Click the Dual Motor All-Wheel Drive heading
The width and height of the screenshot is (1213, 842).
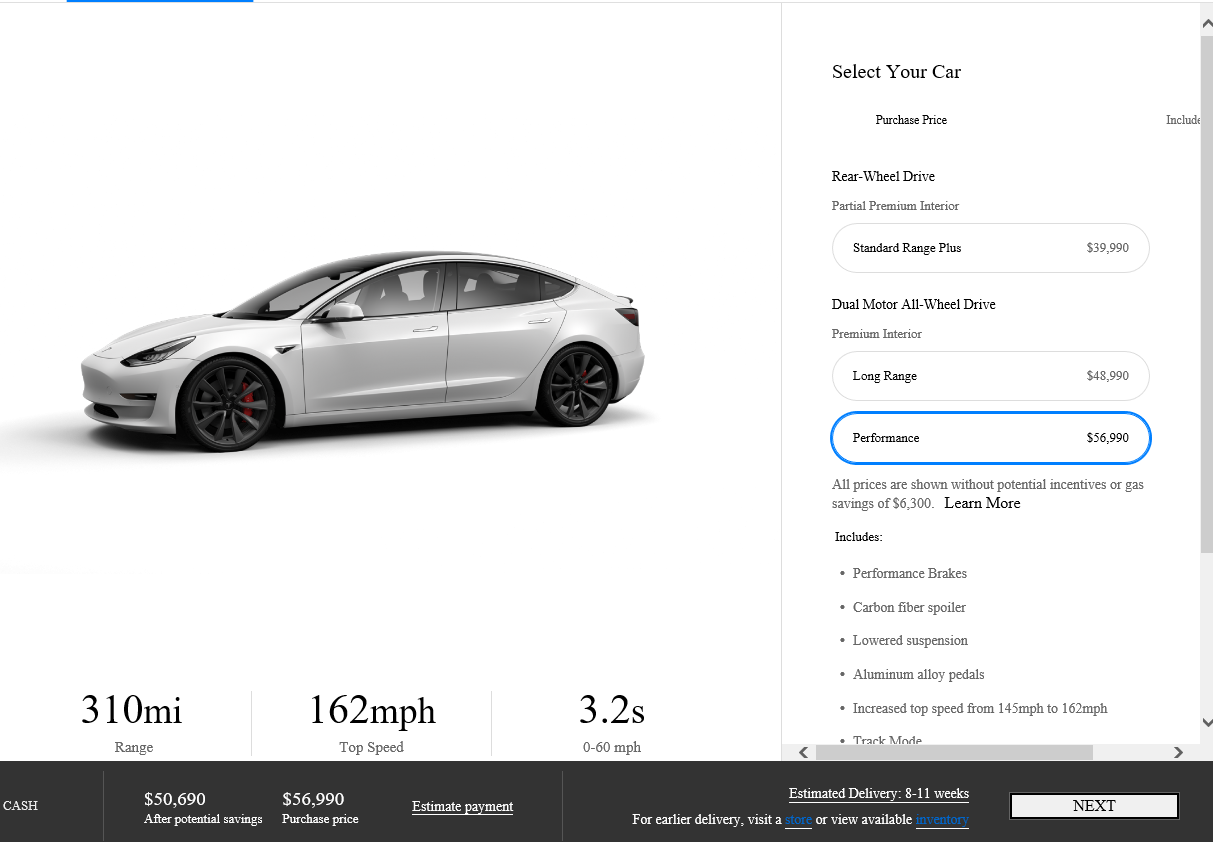pyautogui.click(x=914, y=305)
